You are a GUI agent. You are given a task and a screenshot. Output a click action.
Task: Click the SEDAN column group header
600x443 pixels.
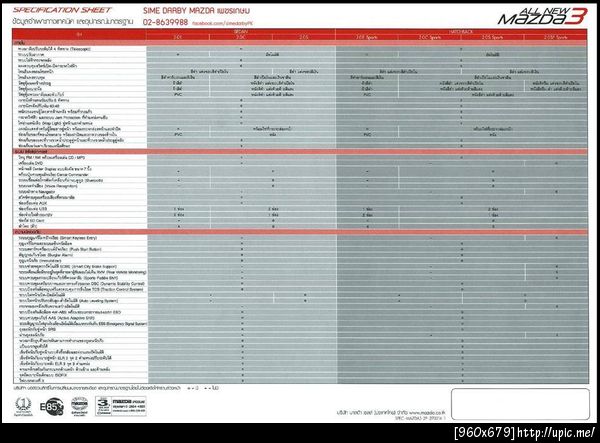[241, 32]
